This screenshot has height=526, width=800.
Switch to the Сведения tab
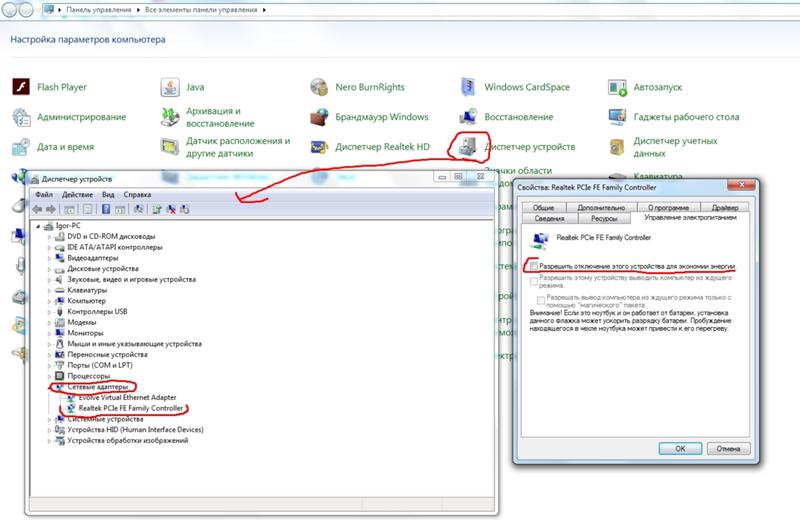click(x=549, y=218)
